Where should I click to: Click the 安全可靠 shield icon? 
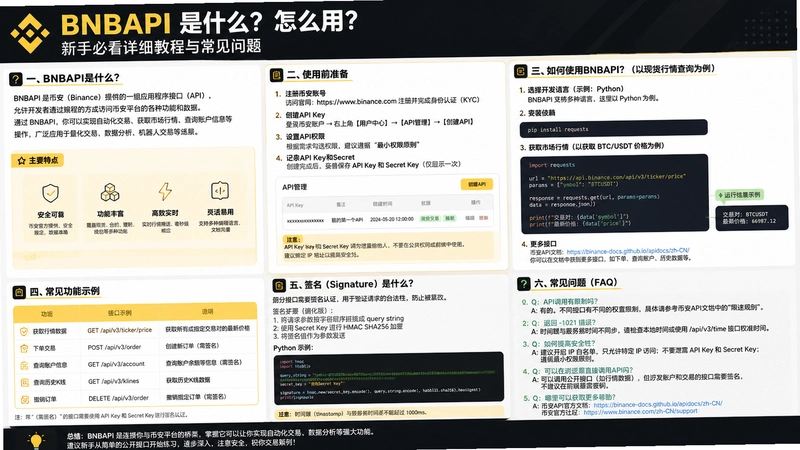pyautogui.click(x=50, y=193)
